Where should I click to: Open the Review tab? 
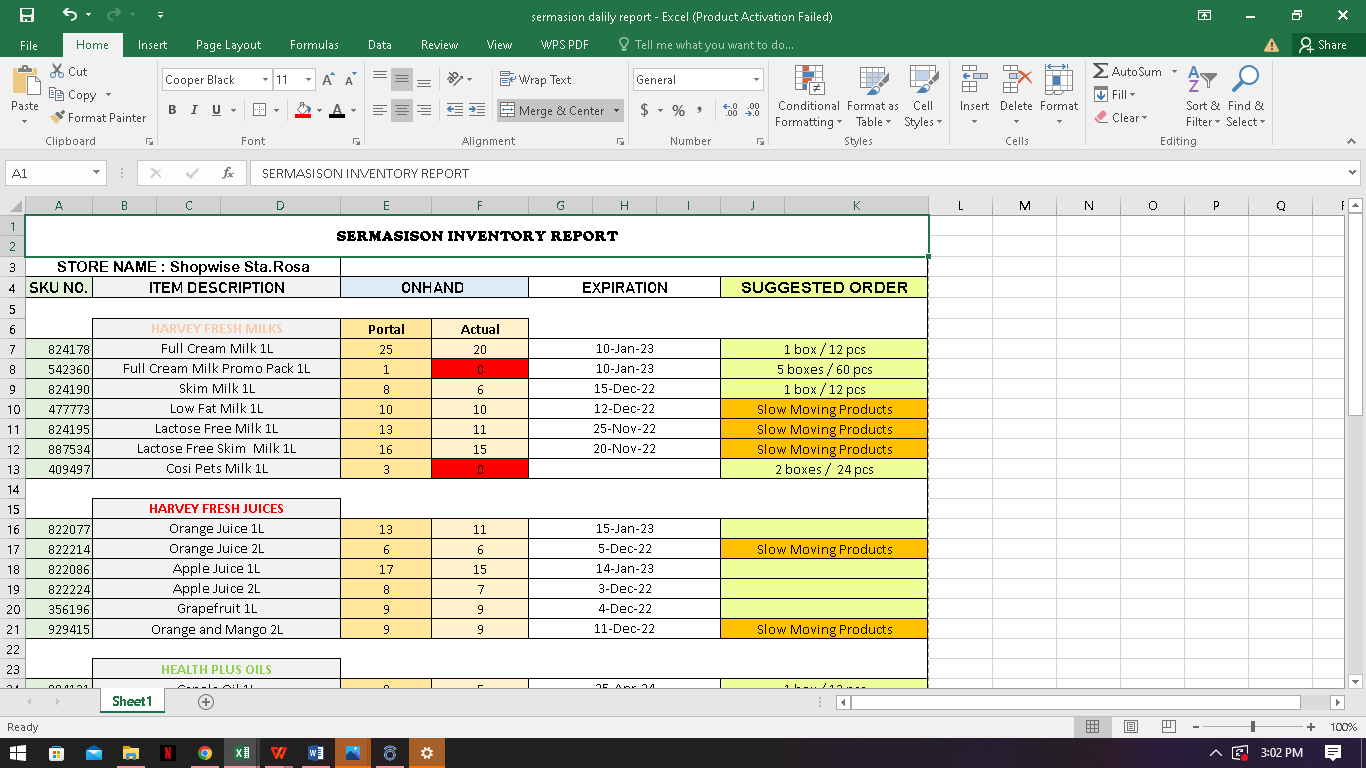(x=439, y=45)
